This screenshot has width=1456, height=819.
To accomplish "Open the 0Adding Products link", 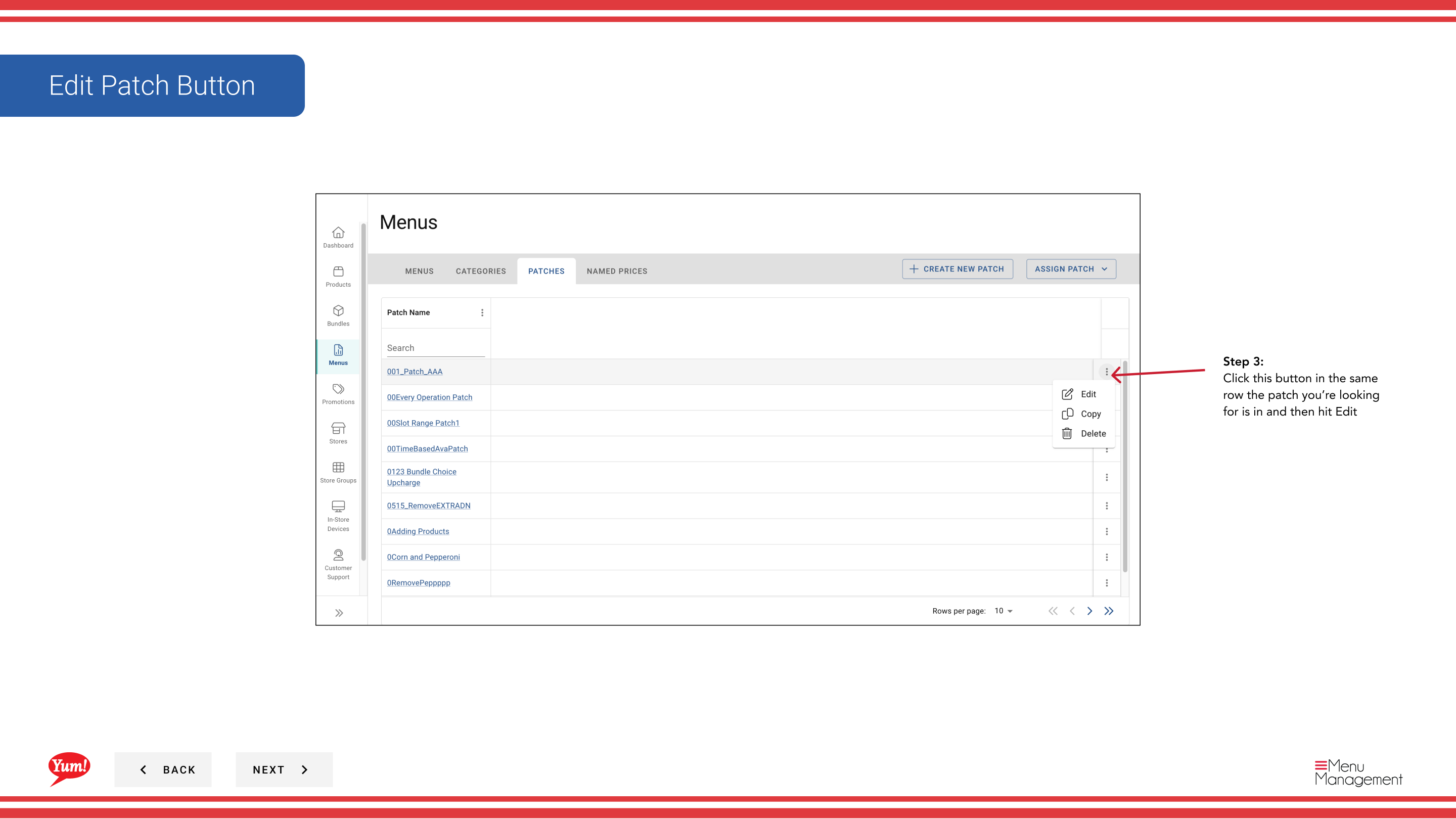I will coord(418,532).
